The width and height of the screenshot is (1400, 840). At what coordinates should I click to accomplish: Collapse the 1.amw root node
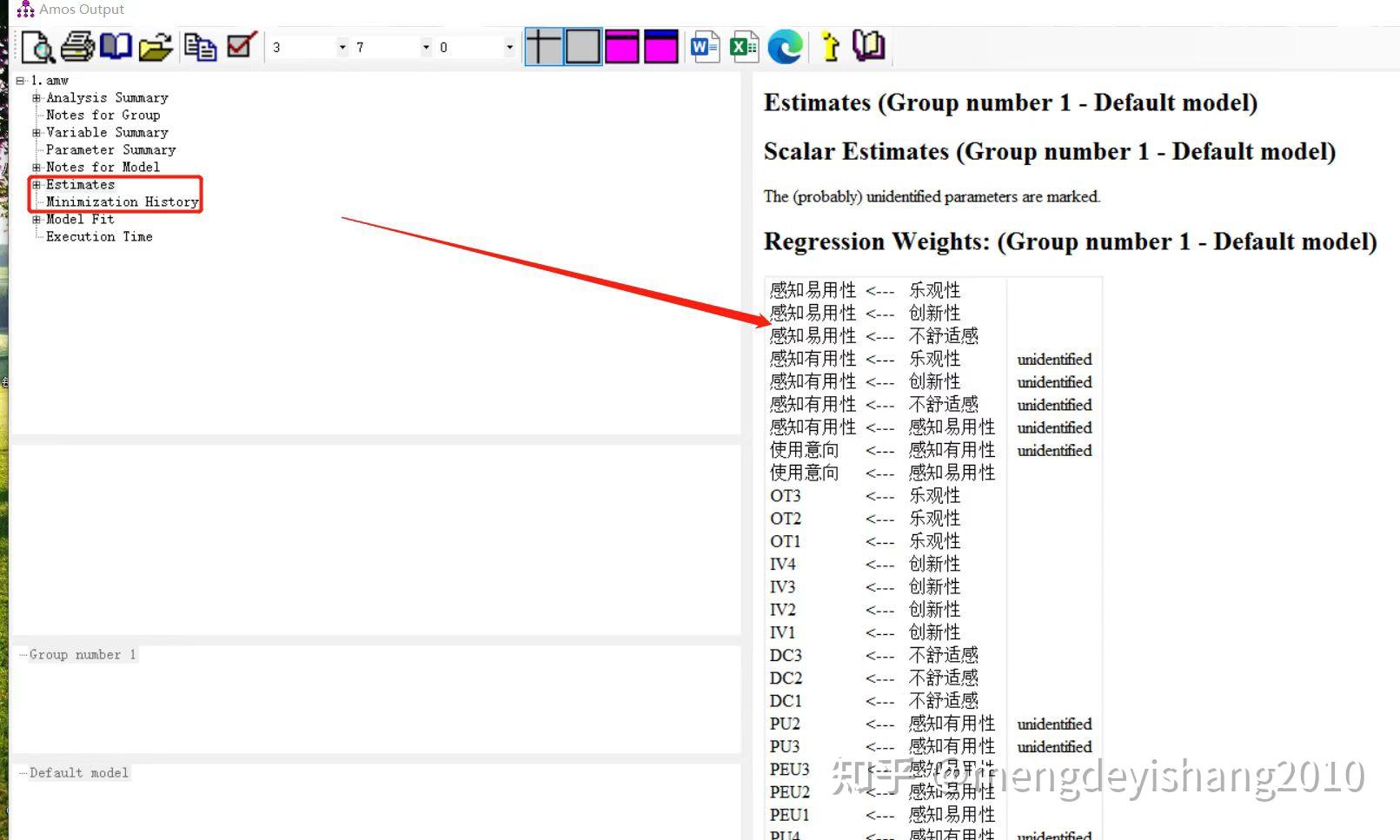tap(20, 80)
